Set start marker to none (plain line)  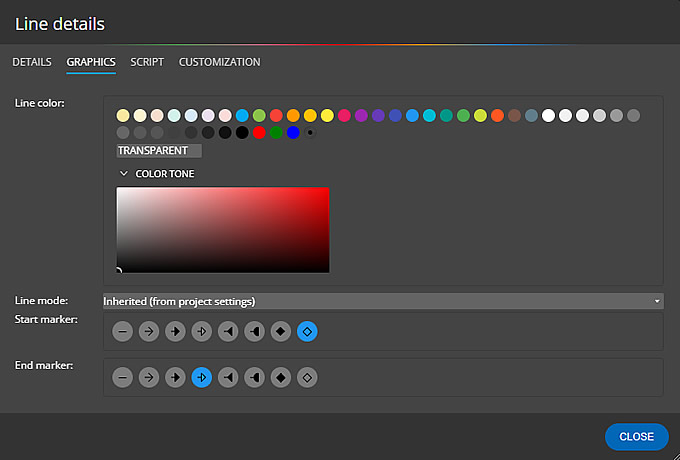pos(123,332)
